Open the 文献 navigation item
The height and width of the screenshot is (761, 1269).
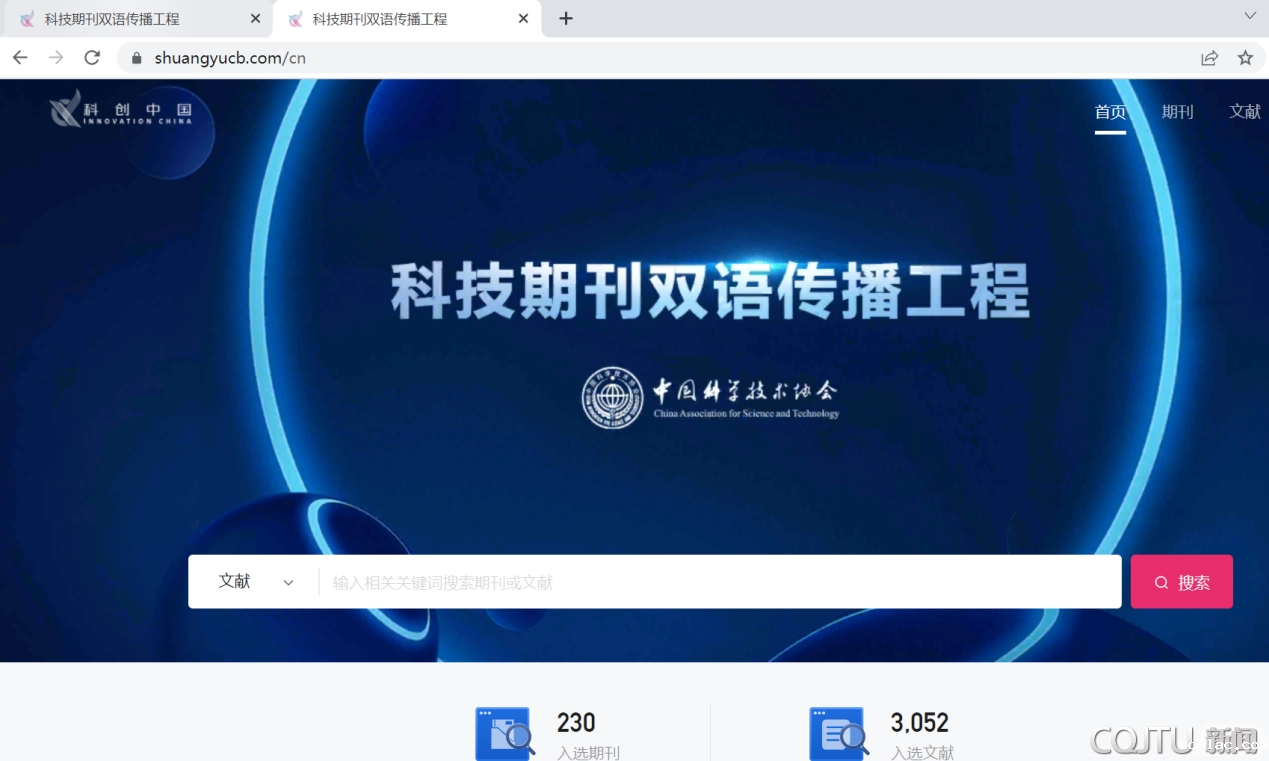[x=1244, y=112]
